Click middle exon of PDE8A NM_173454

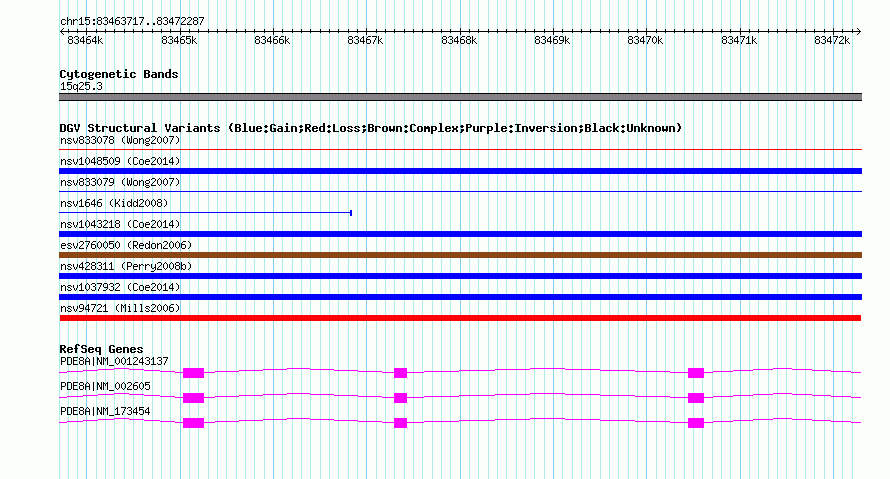tap(401, 423)
